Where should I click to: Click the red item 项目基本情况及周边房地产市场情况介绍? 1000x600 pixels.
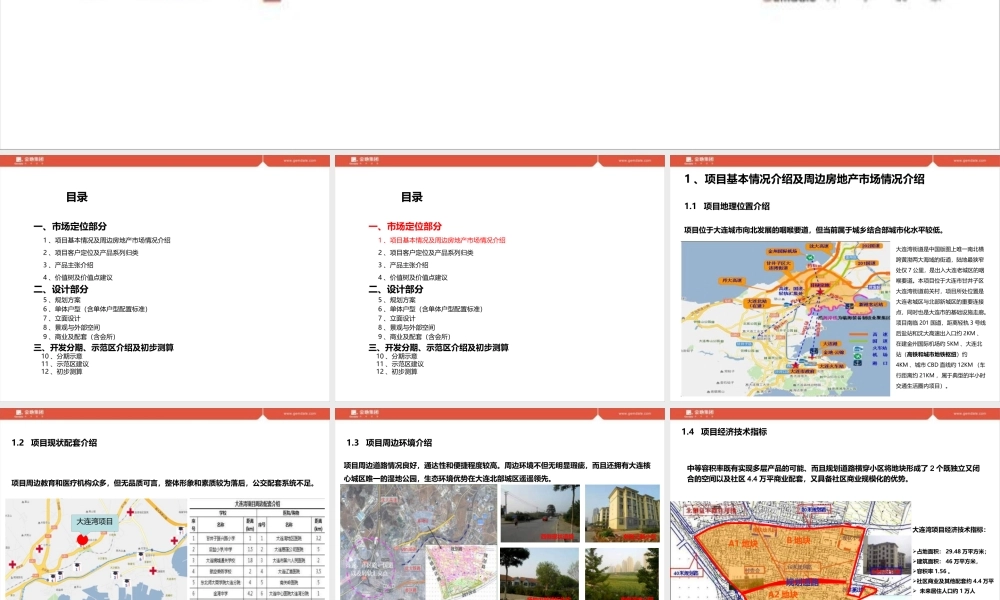click(441, 240)
